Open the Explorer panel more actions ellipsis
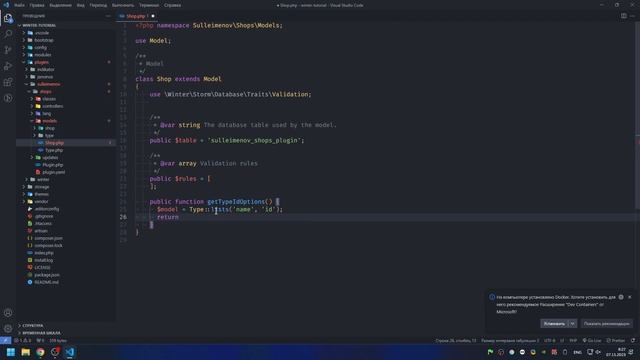The width and height of the screenshot is (640, 360). (108, 16)
